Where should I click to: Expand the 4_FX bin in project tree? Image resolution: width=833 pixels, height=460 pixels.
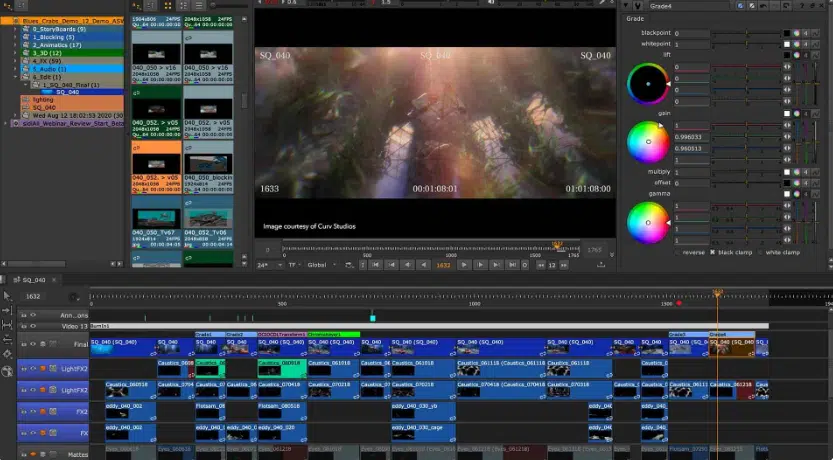pyautogui.click(x=16, y=61)
